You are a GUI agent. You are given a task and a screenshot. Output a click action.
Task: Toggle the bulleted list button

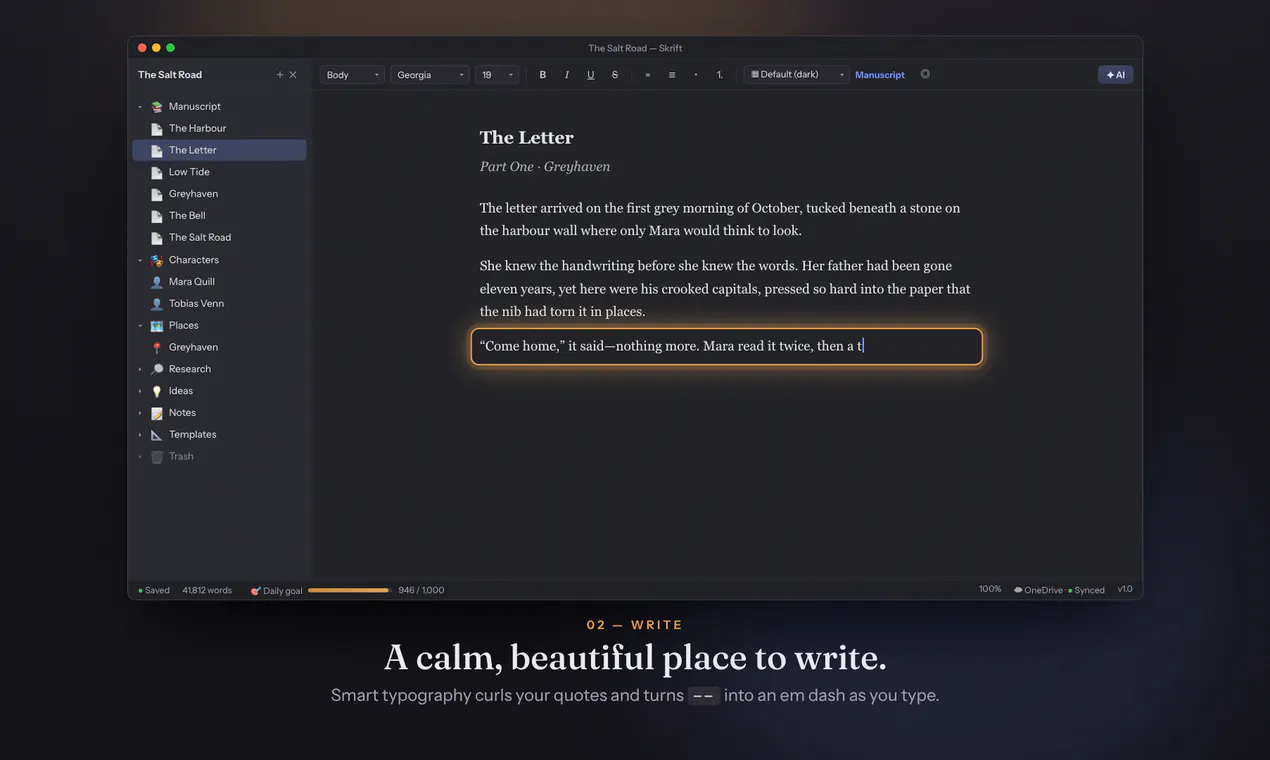(x=696, y=75)
